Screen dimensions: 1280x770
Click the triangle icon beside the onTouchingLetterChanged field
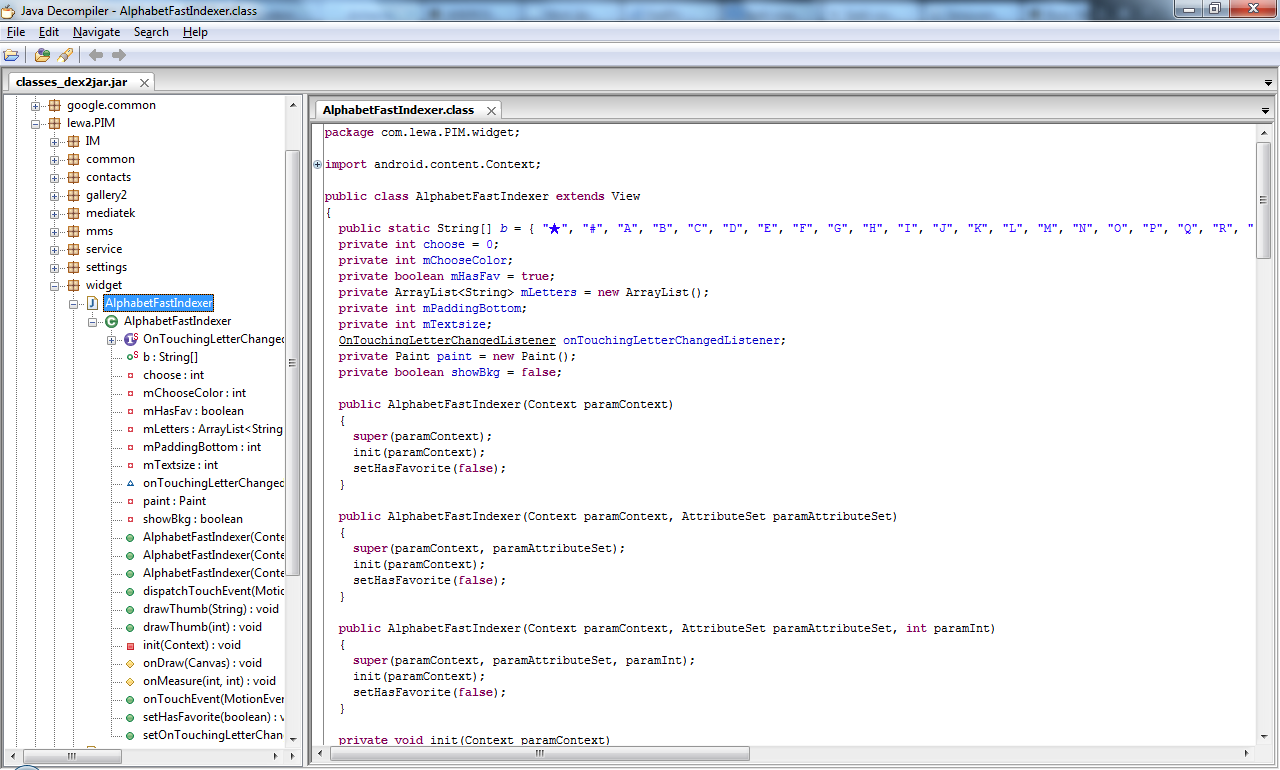click(x=131, y=483)
